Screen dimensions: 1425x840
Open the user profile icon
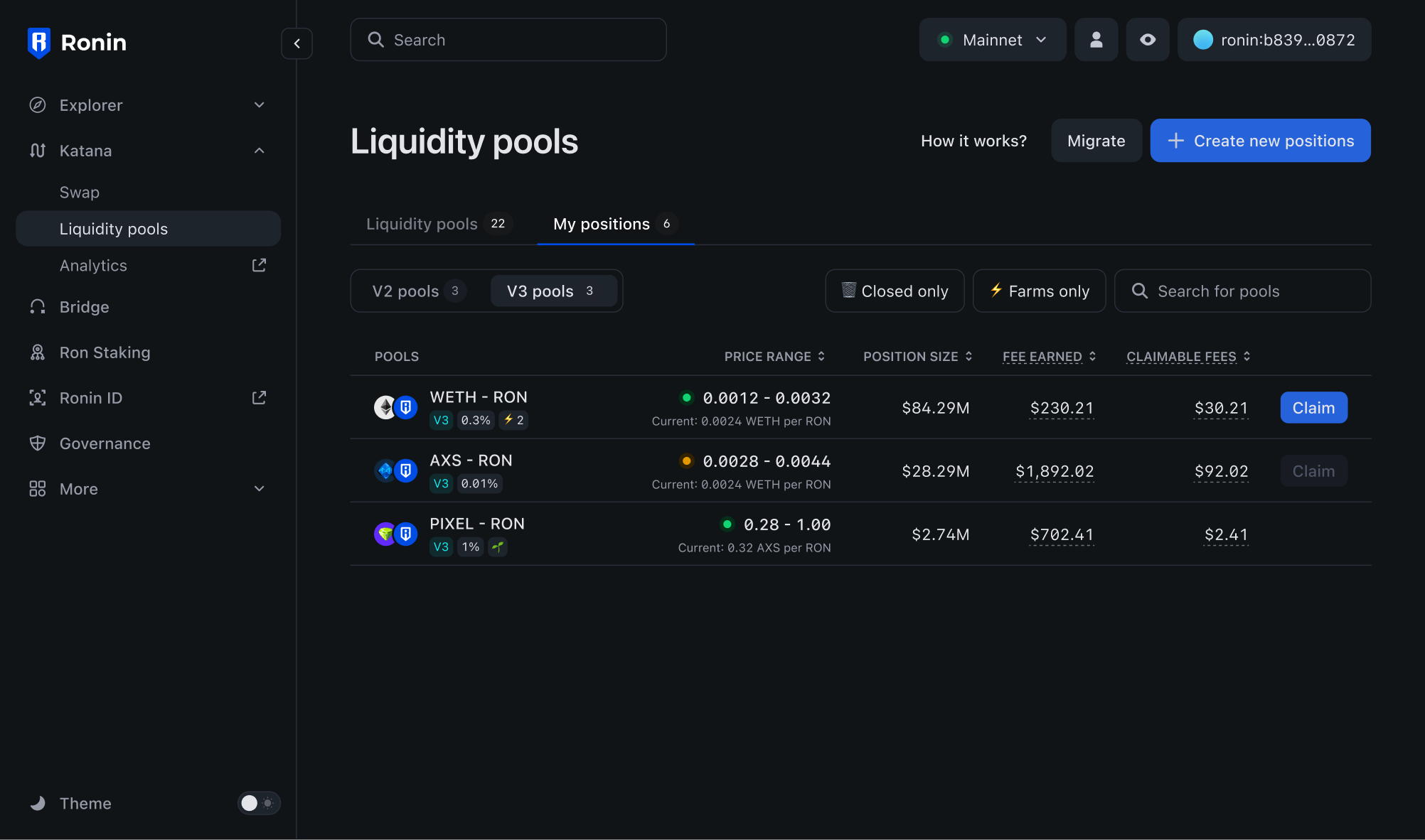tap(1096, 40)
